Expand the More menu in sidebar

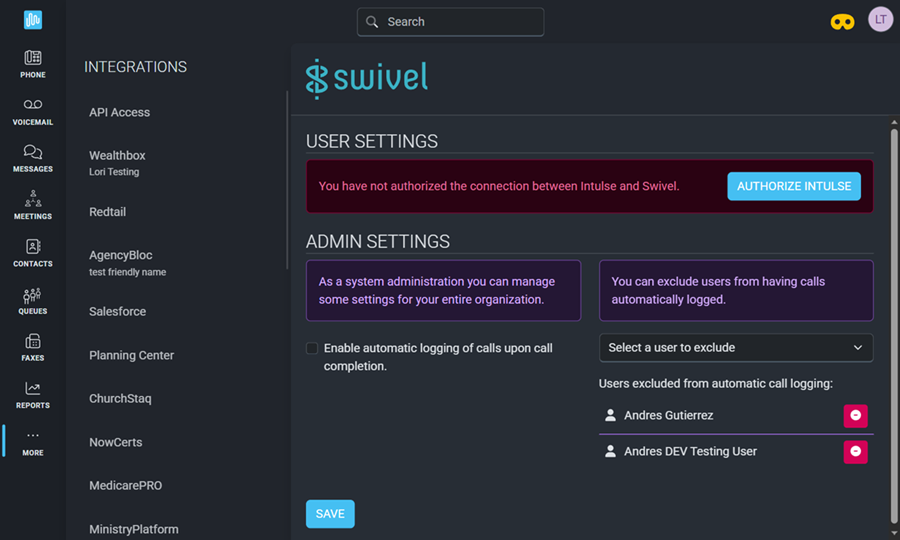click(33, 441)
